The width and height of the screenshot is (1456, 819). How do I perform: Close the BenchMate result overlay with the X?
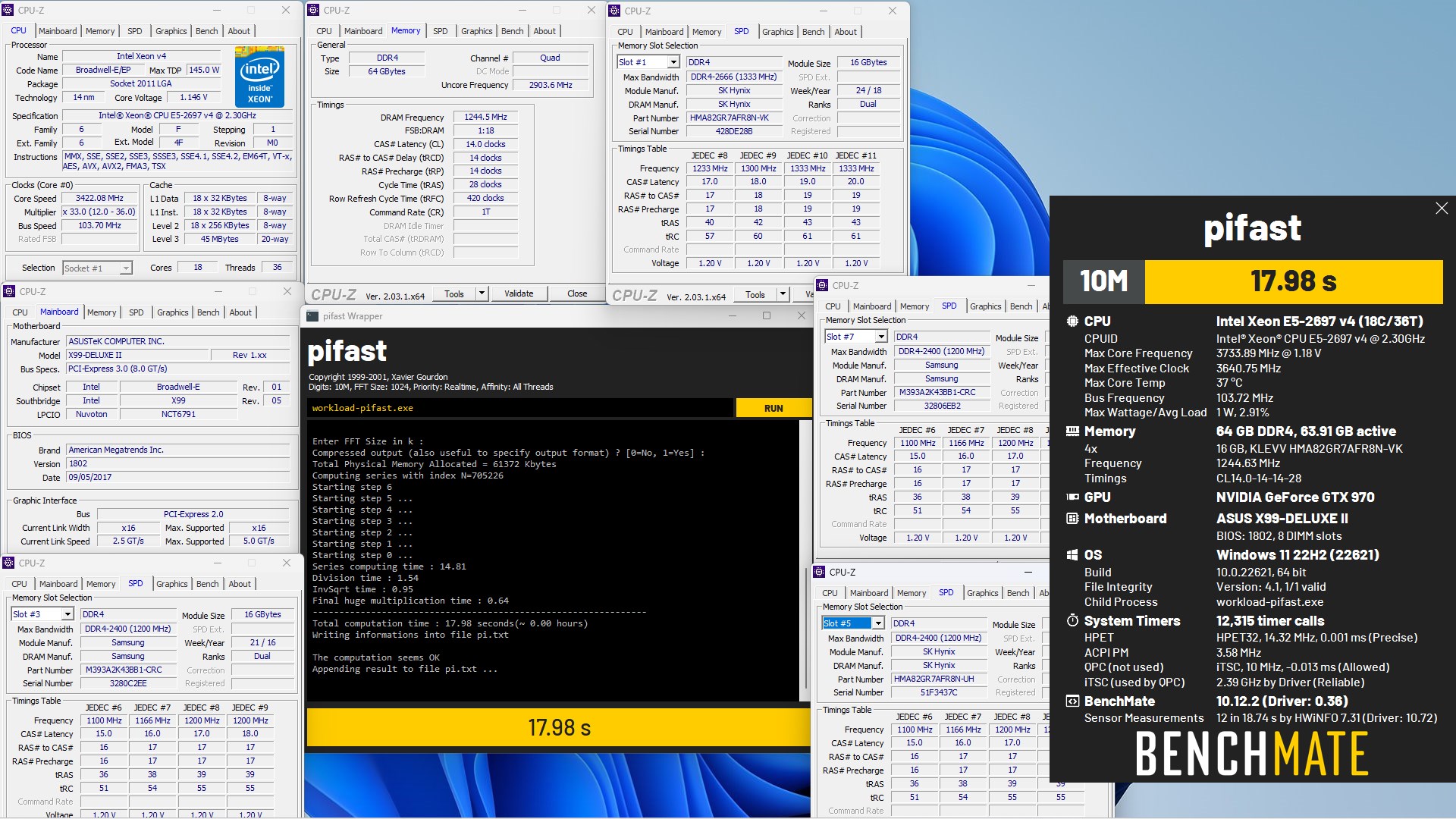point(1442,208)
